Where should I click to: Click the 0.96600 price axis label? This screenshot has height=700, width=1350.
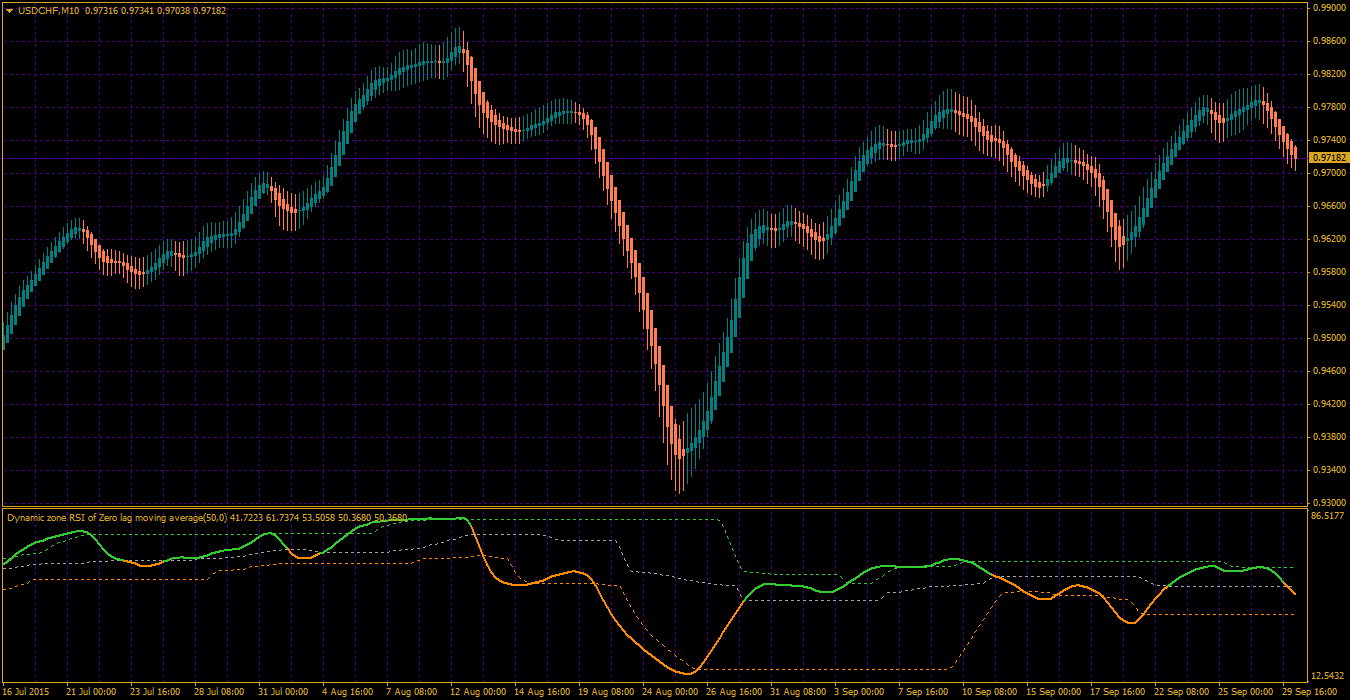click(1328, 206)
